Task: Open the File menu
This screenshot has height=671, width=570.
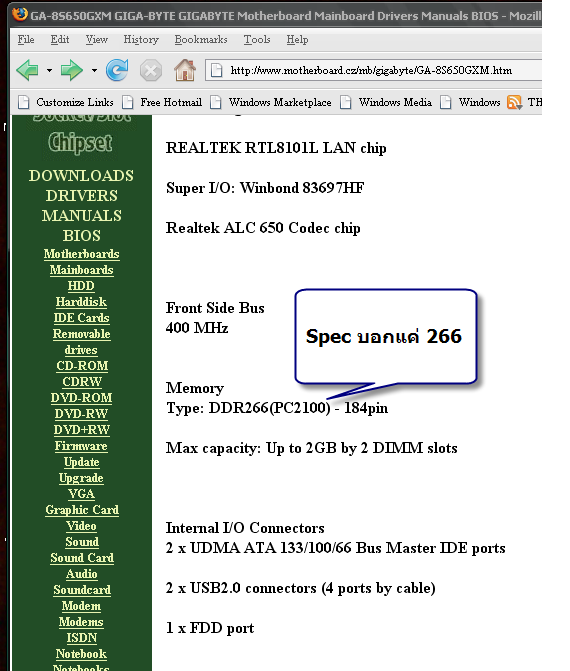Action: coord(26,39)
